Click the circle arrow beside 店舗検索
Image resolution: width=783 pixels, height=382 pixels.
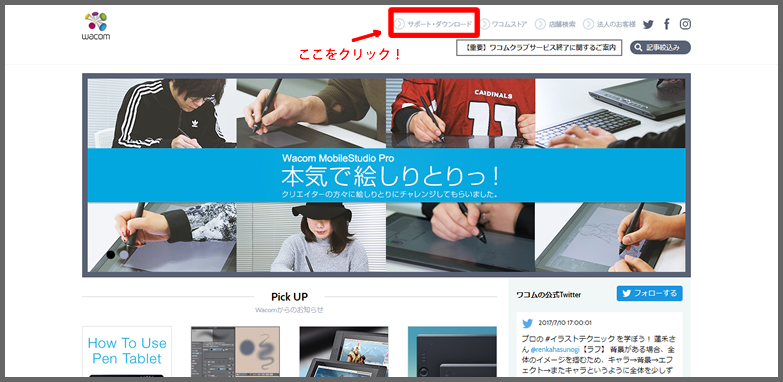[x=540, y=24]
